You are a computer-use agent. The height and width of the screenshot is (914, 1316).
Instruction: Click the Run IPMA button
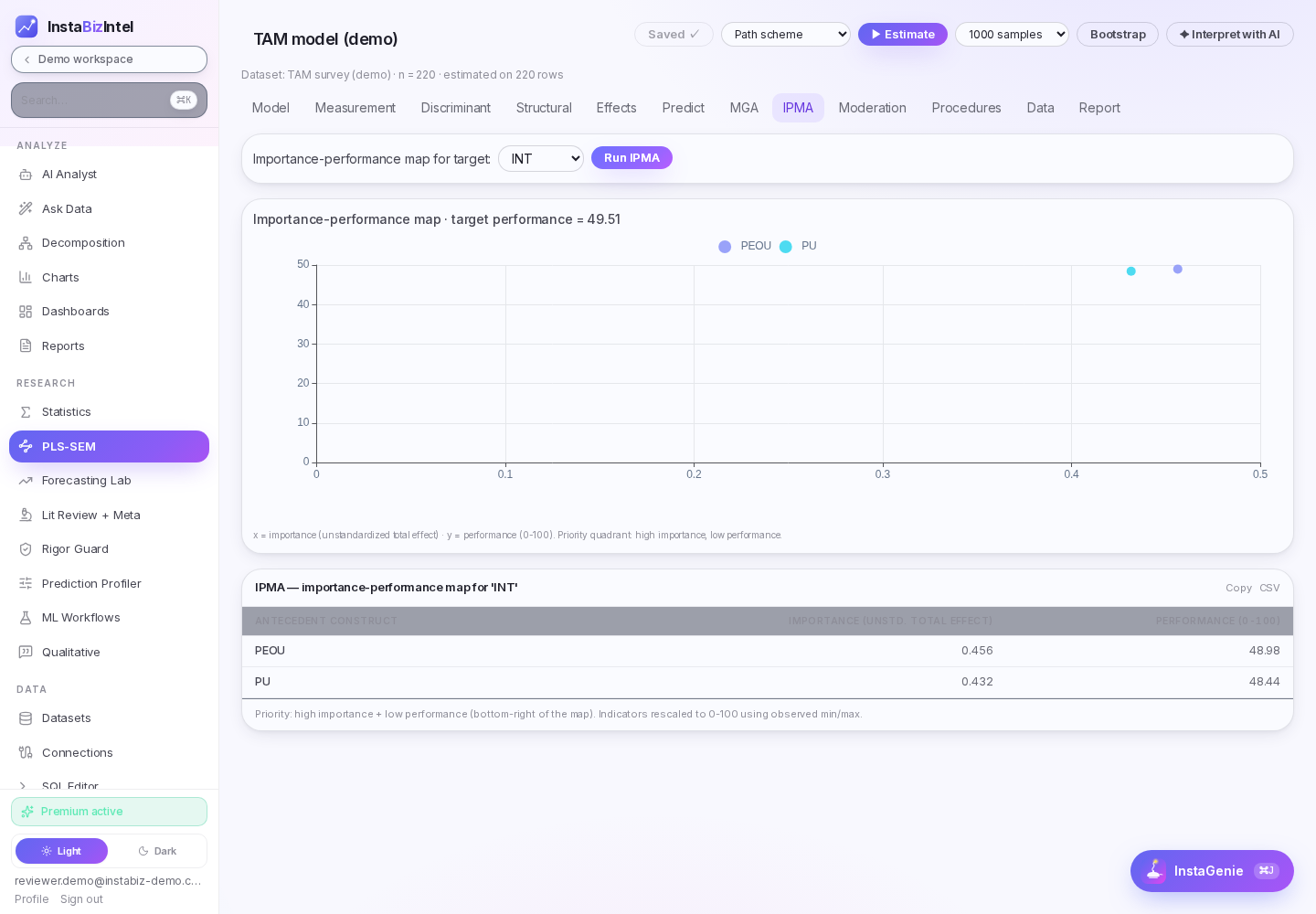[631, 158]
